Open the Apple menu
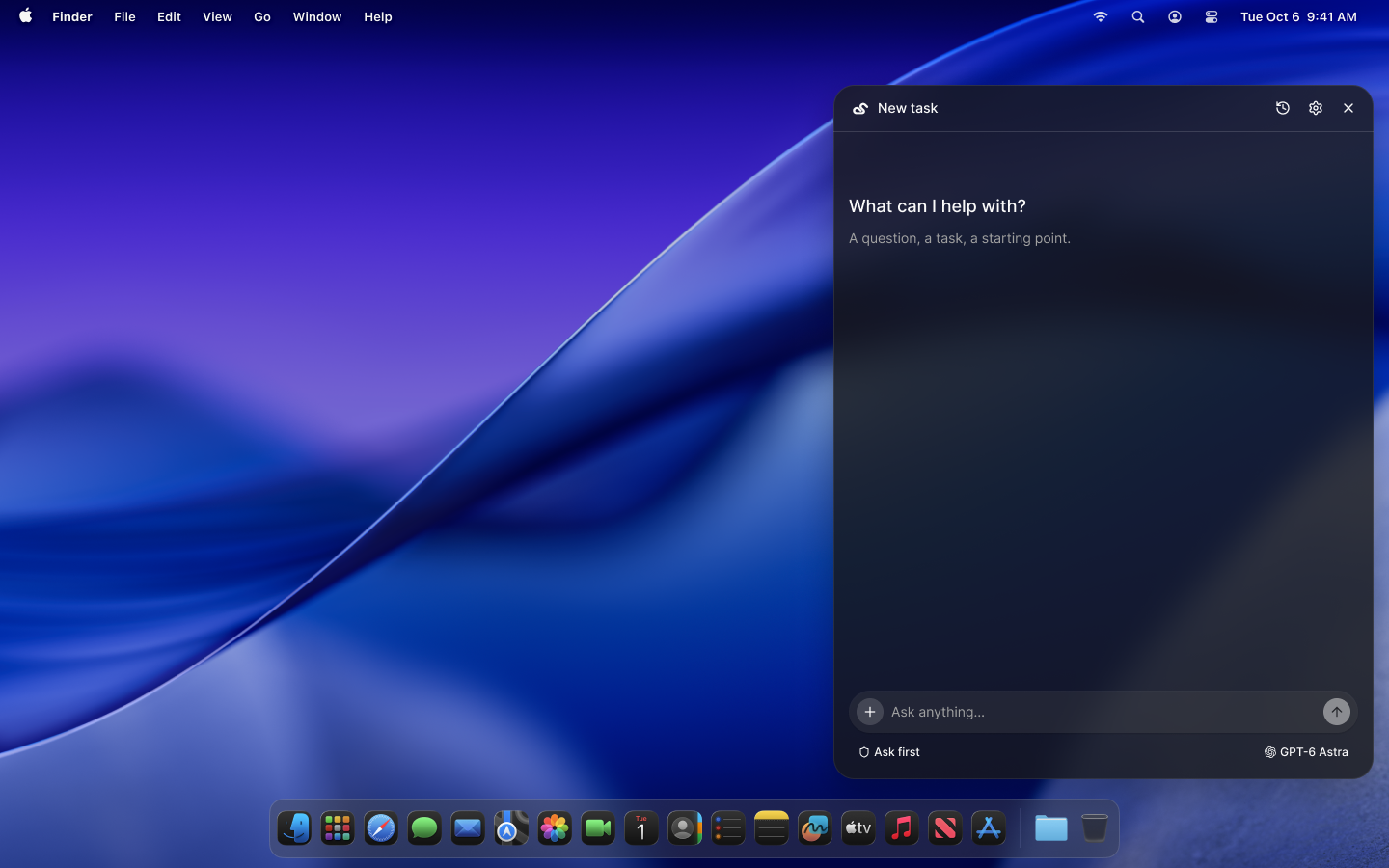 click(x=26, y=16)
